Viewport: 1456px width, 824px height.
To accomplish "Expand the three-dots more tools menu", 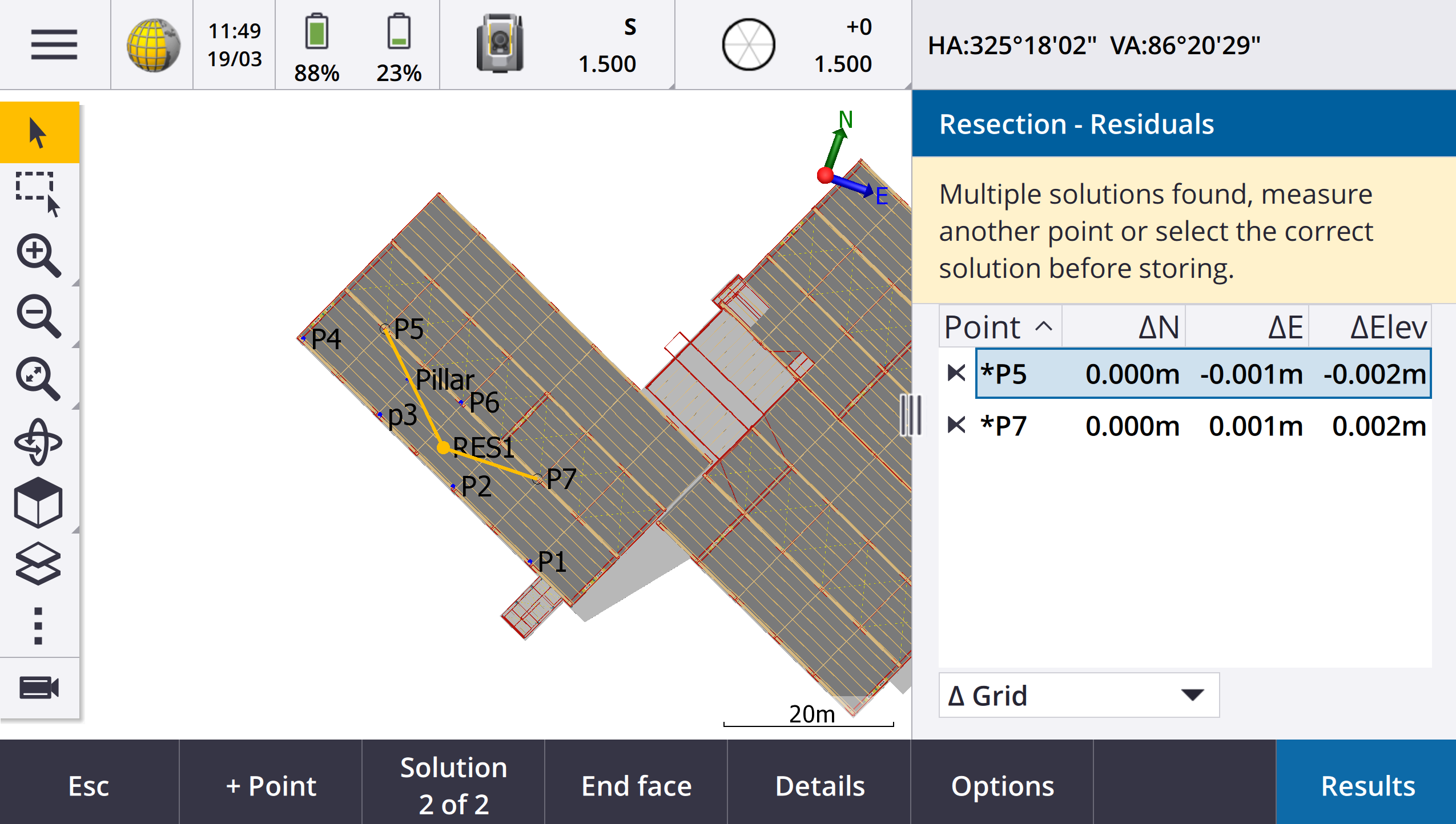I will click(x=38, y=626).
